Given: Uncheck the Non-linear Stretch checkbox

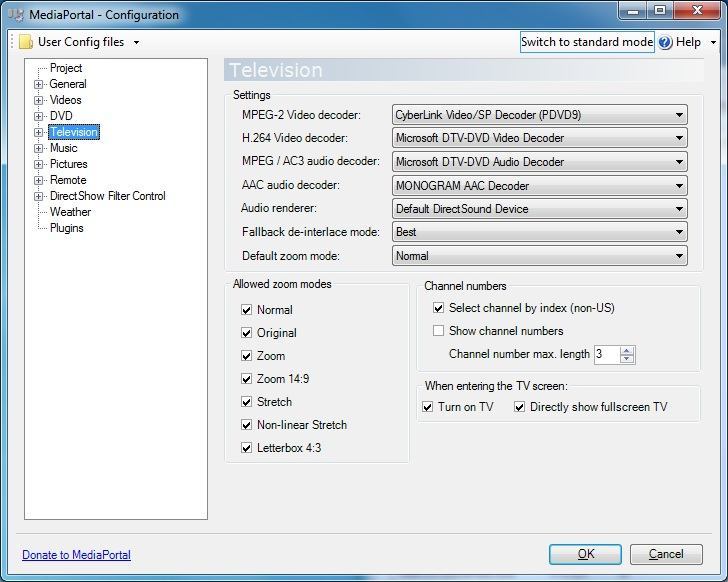Looking at the screenshot, I should [x=247, y=425].
